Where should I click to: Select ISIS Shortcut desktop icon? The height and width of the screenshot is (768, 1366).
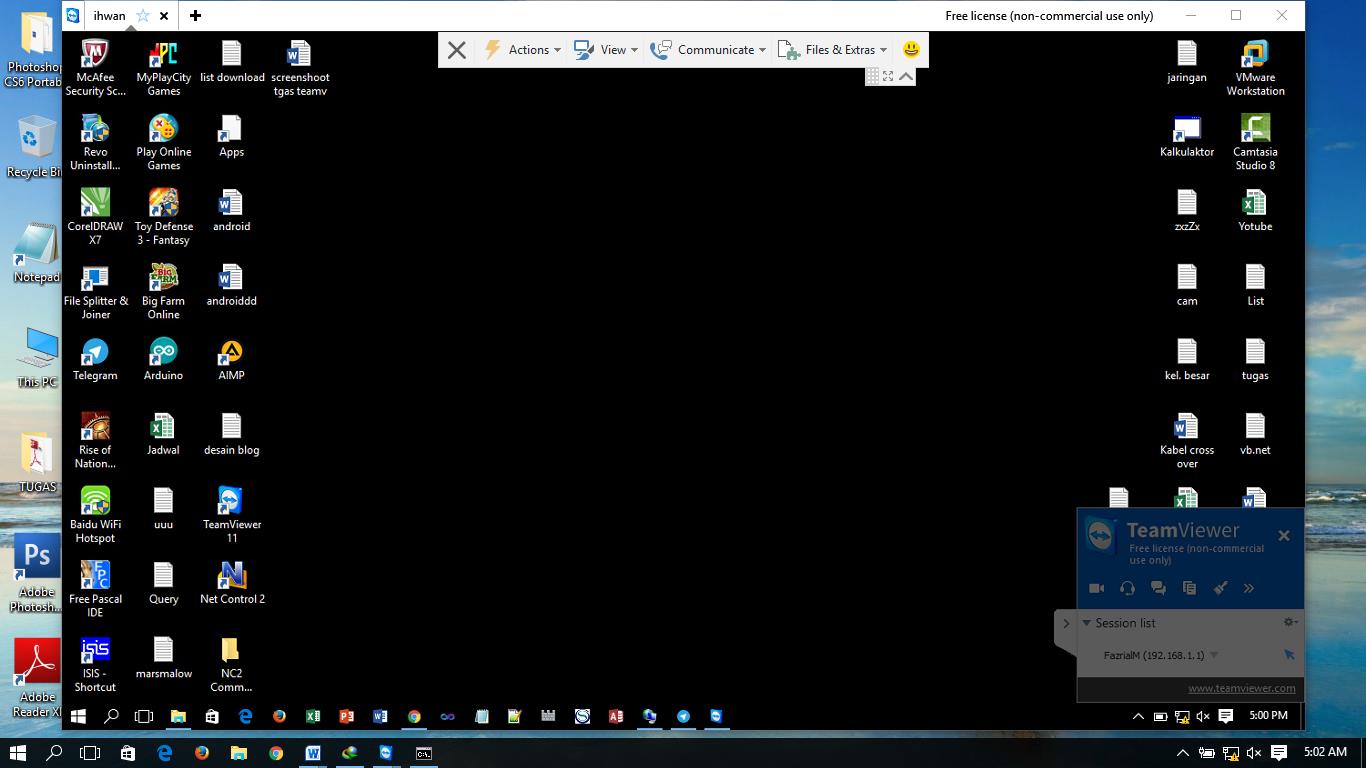pos(95,665)
